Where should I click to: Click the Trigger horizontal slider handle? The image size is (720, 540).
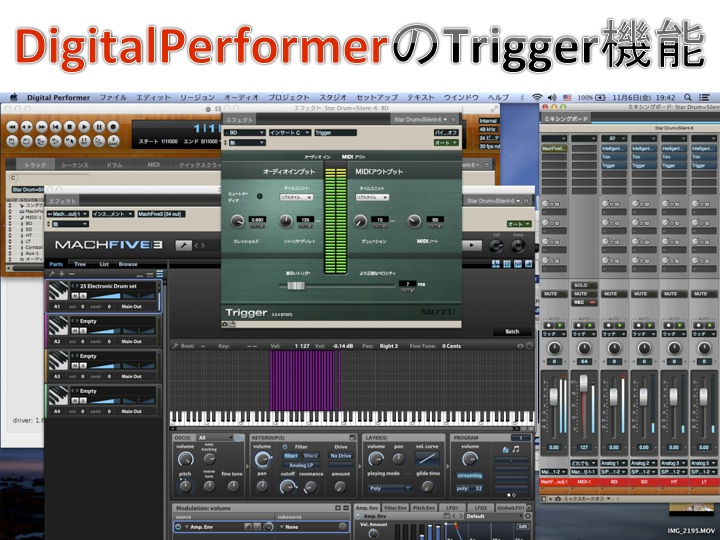point(296,286)
